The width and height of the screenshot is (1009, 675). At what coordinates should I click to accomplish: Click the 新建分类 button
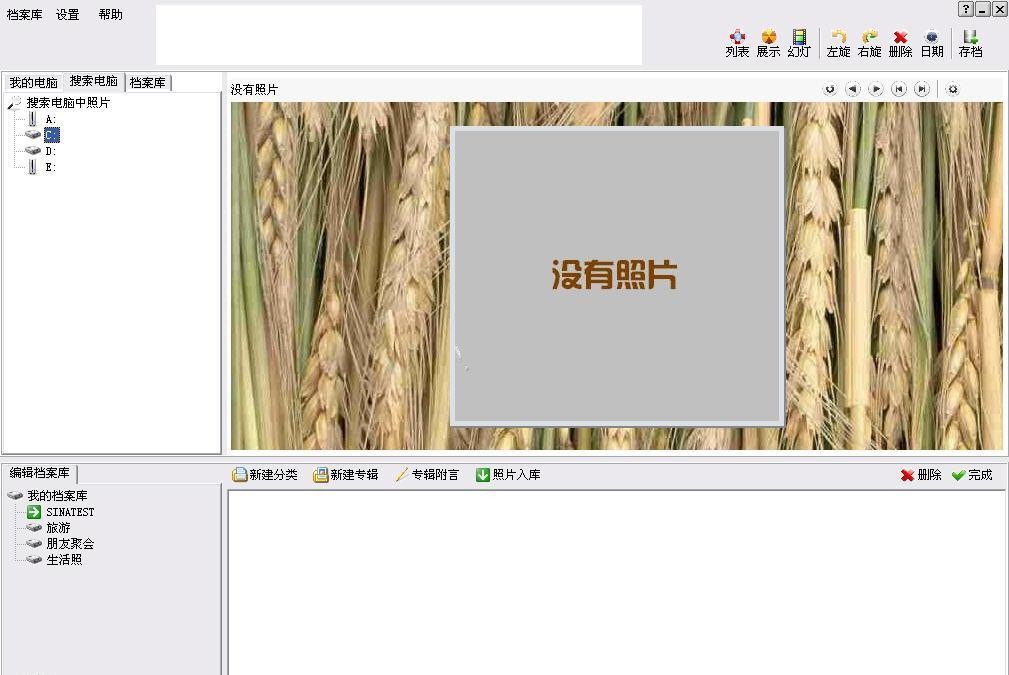[265, 475]
